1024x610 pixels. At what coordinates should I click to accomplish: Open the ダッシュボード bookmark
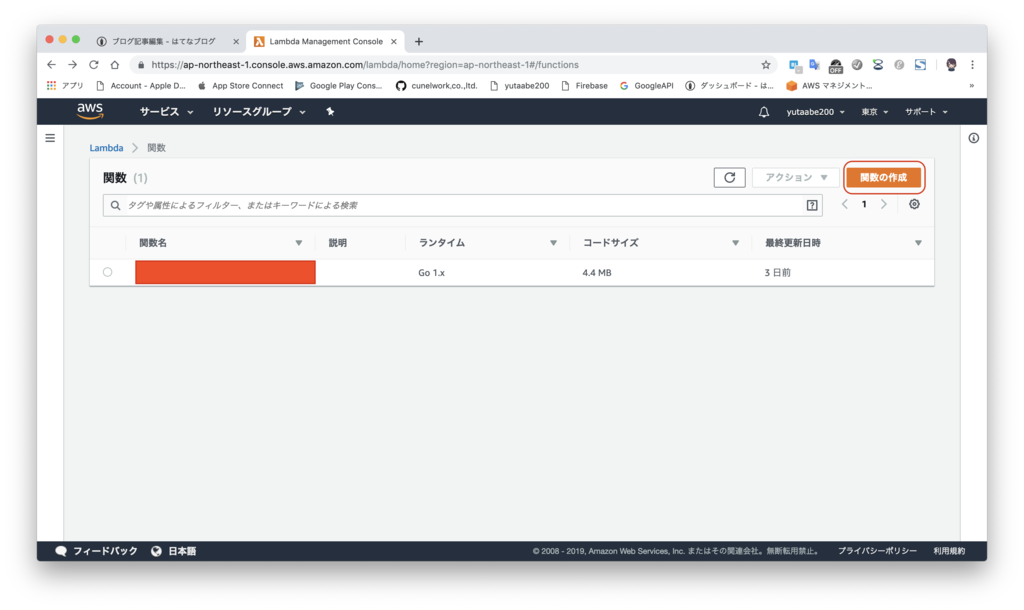pyautogui.click(x=729, y=86)
